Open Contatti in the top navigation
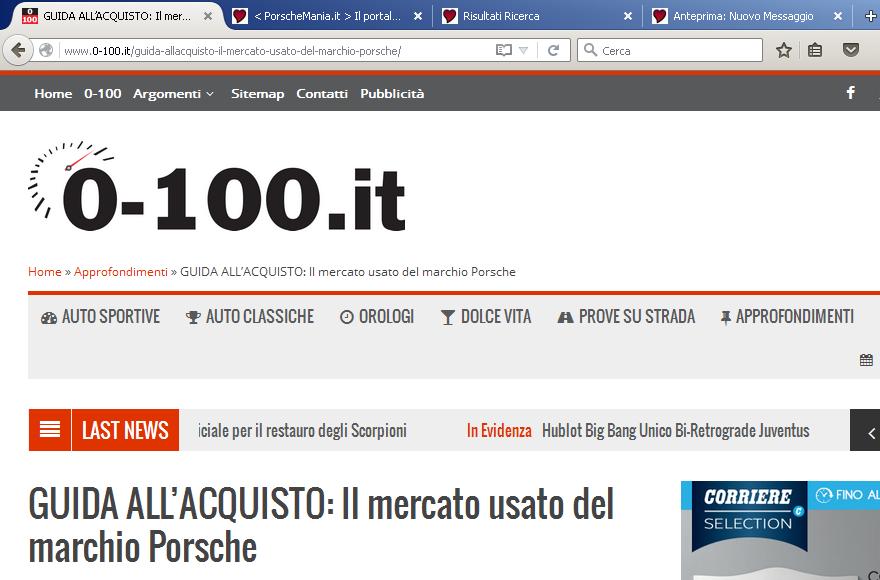Screen dimensions: 880x580 (x=322, y=94)
